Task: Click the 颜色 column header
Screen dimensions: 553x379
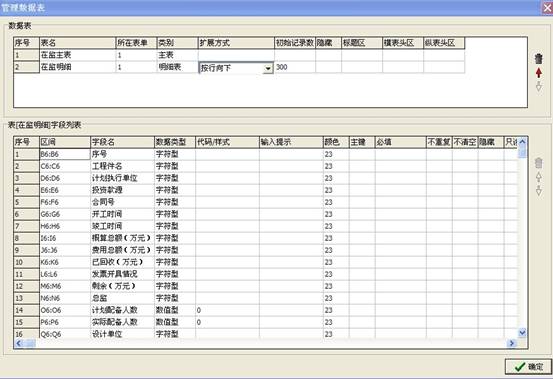Action: pyautogui.click(x=336, y=142)
